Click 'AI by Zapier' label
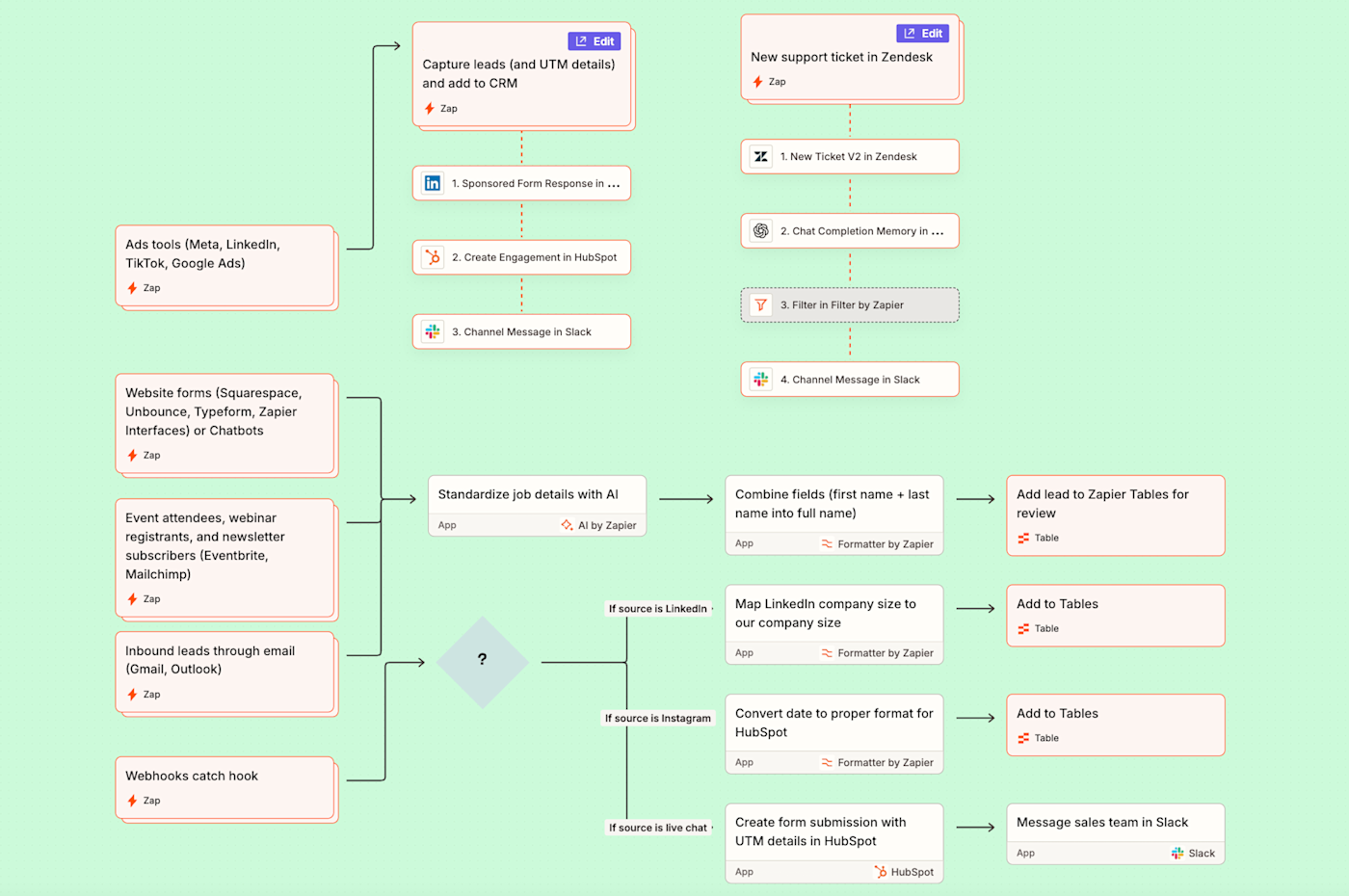 (x=607, y=525)
